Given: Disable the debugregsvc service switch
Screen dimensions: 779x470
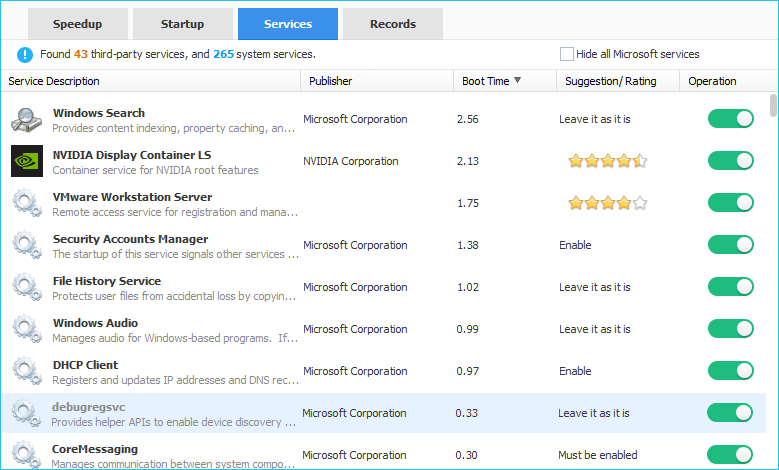Looking at the screenshot, I should point(730,413).
